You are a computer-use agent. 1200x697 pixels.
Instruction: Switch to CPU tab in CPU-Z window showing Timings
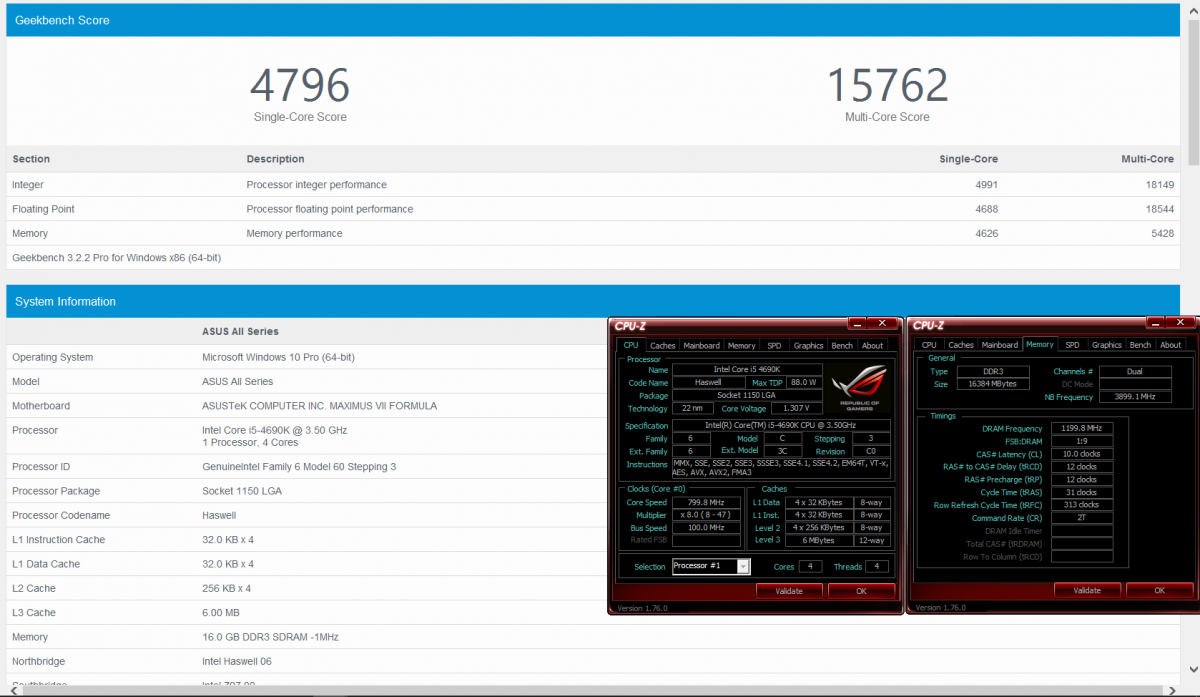coord(929,345)
